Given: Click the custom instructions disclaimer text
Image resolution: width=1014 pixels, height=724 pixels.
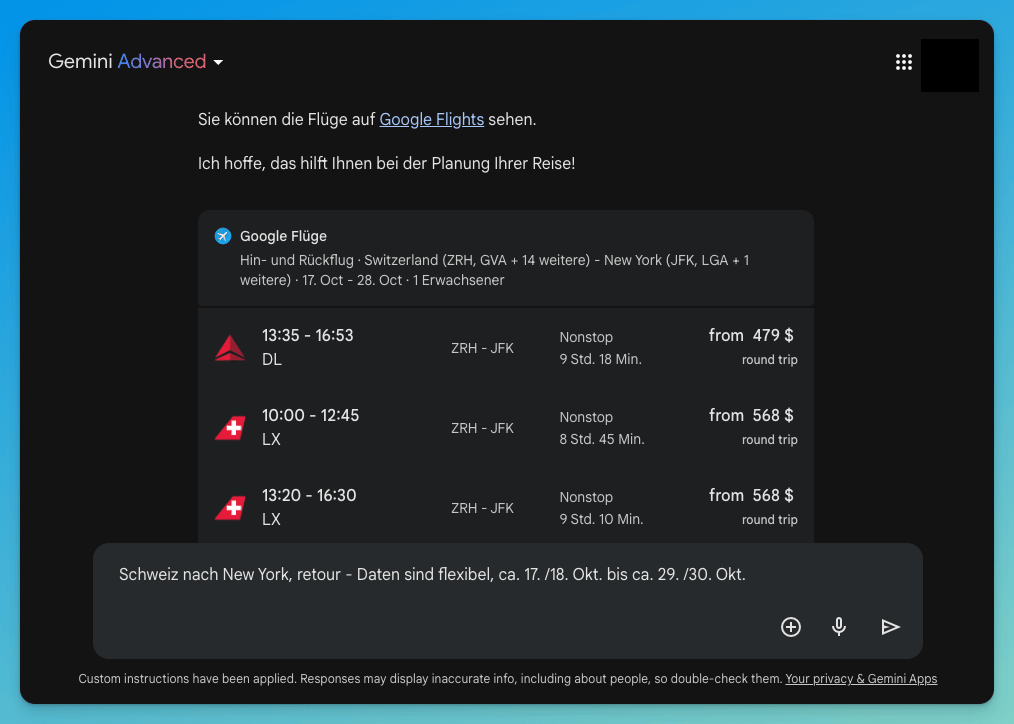Looking at the screenshot, I should click(430, 679).
